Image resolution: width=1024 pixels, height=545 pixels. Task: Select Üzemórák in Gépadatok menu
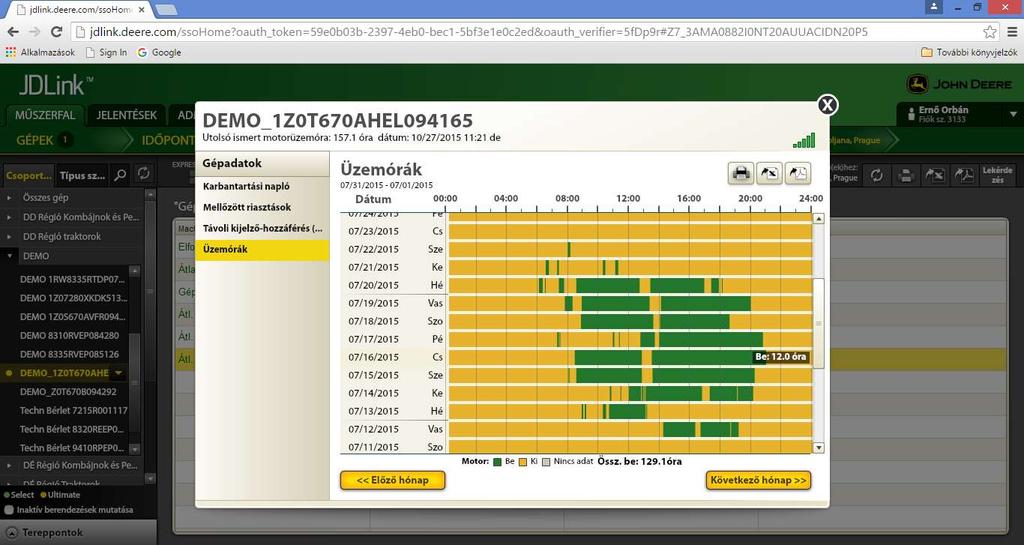click(262, 249)
